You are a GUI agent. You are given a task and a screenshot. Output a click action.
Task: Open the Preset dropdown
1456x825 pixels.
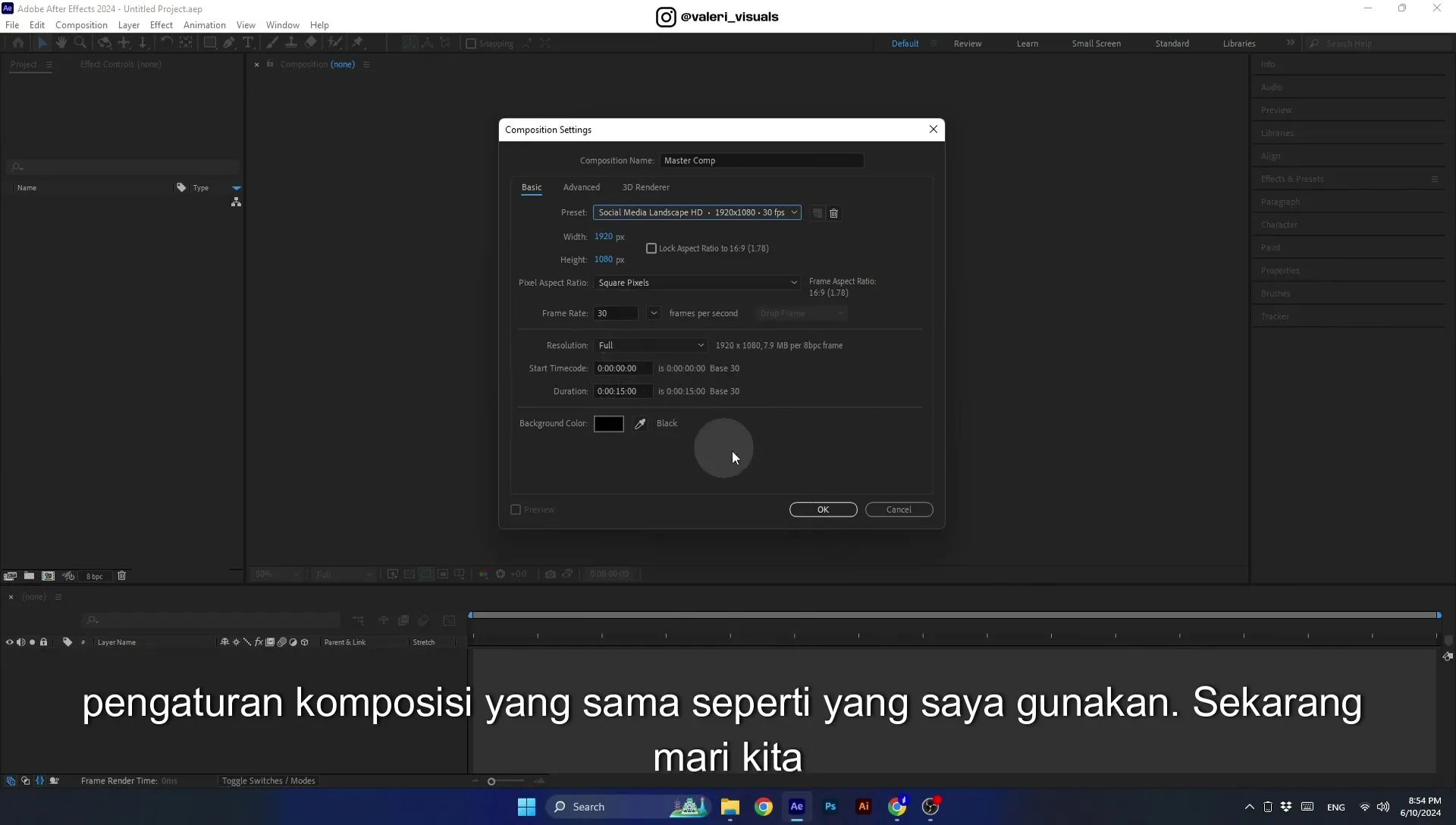(x=697, y=213)
